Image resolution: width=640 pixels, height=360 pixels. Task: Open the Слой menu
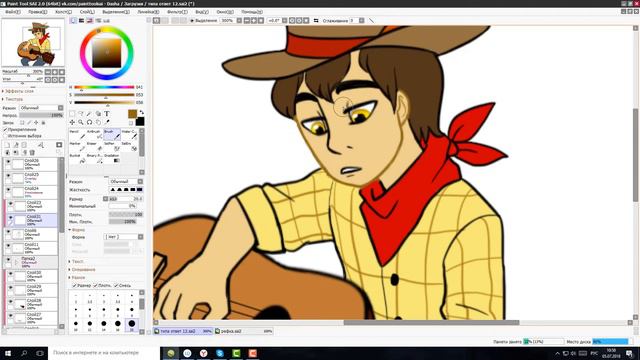click(87, 12)
